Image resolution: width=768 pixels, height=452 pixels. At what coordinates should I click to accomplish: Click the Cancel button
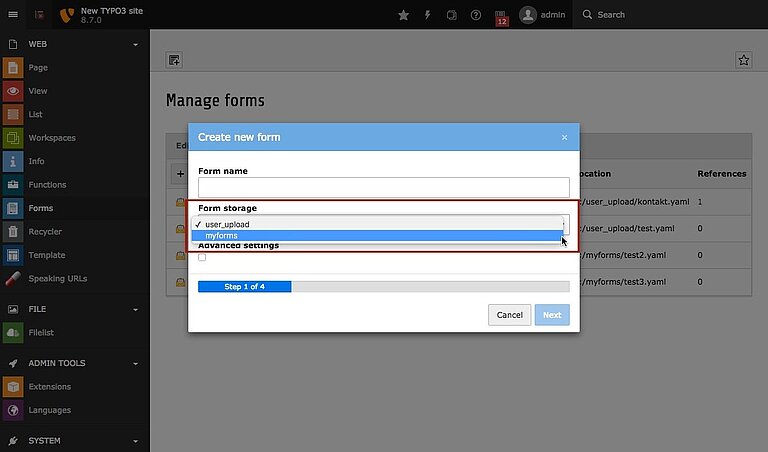pos(509,315)
